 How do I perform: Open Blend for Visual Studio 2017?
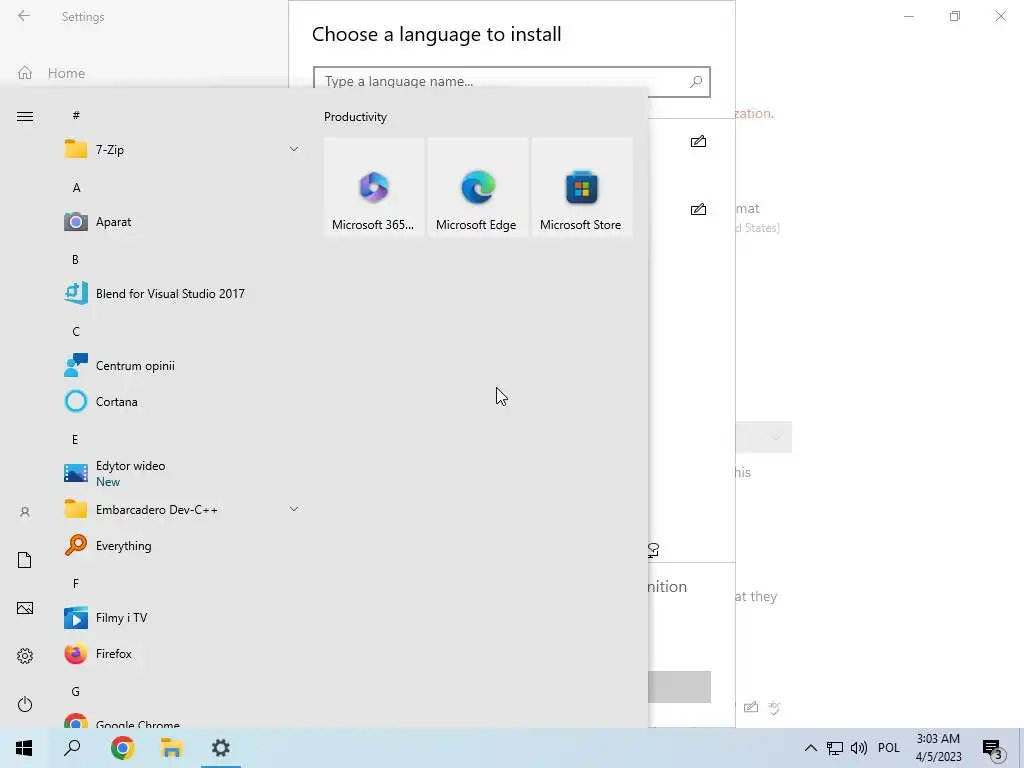(181, 294)
